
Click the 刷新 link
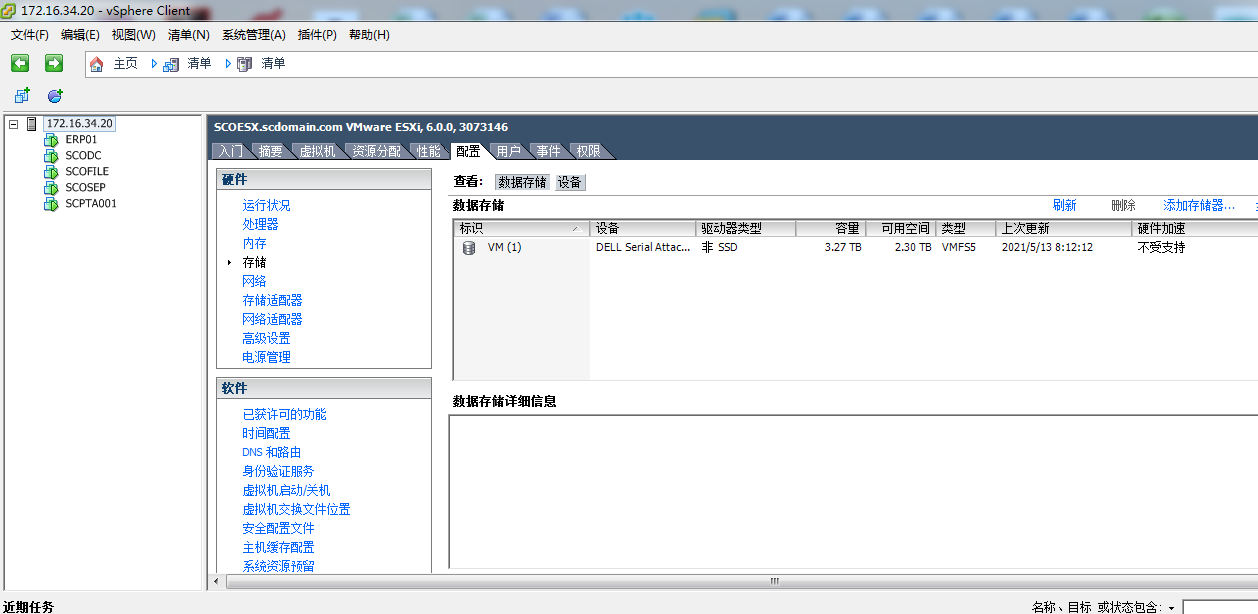pyautogui.click(x=1064, y=205)
